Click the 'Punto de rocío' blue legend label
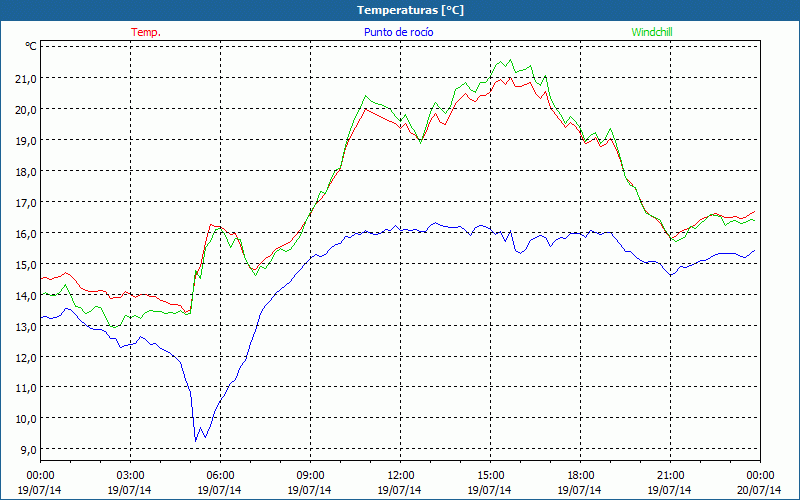 [398, 32]
